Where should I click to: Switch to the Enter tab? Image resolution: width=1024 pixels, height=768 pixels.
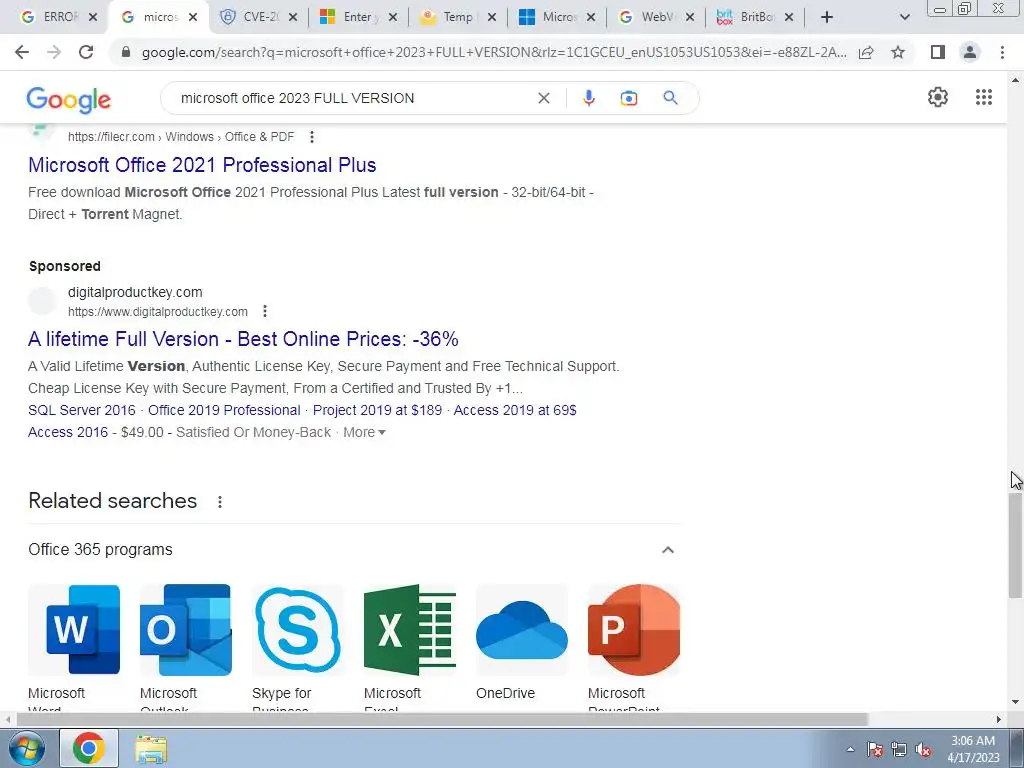[x=356, y=17]
